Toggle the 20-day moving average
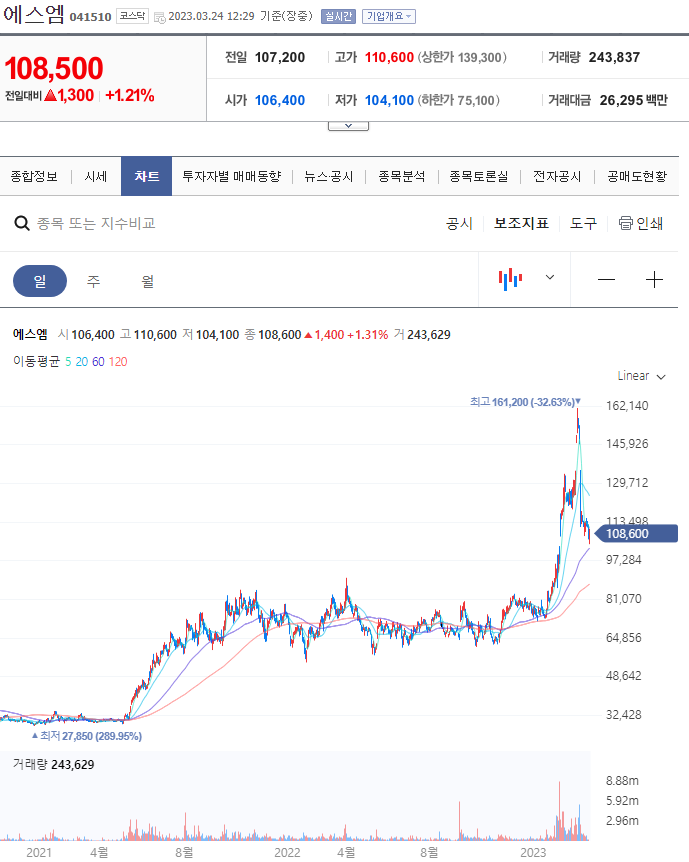 [x=81, y=362]
